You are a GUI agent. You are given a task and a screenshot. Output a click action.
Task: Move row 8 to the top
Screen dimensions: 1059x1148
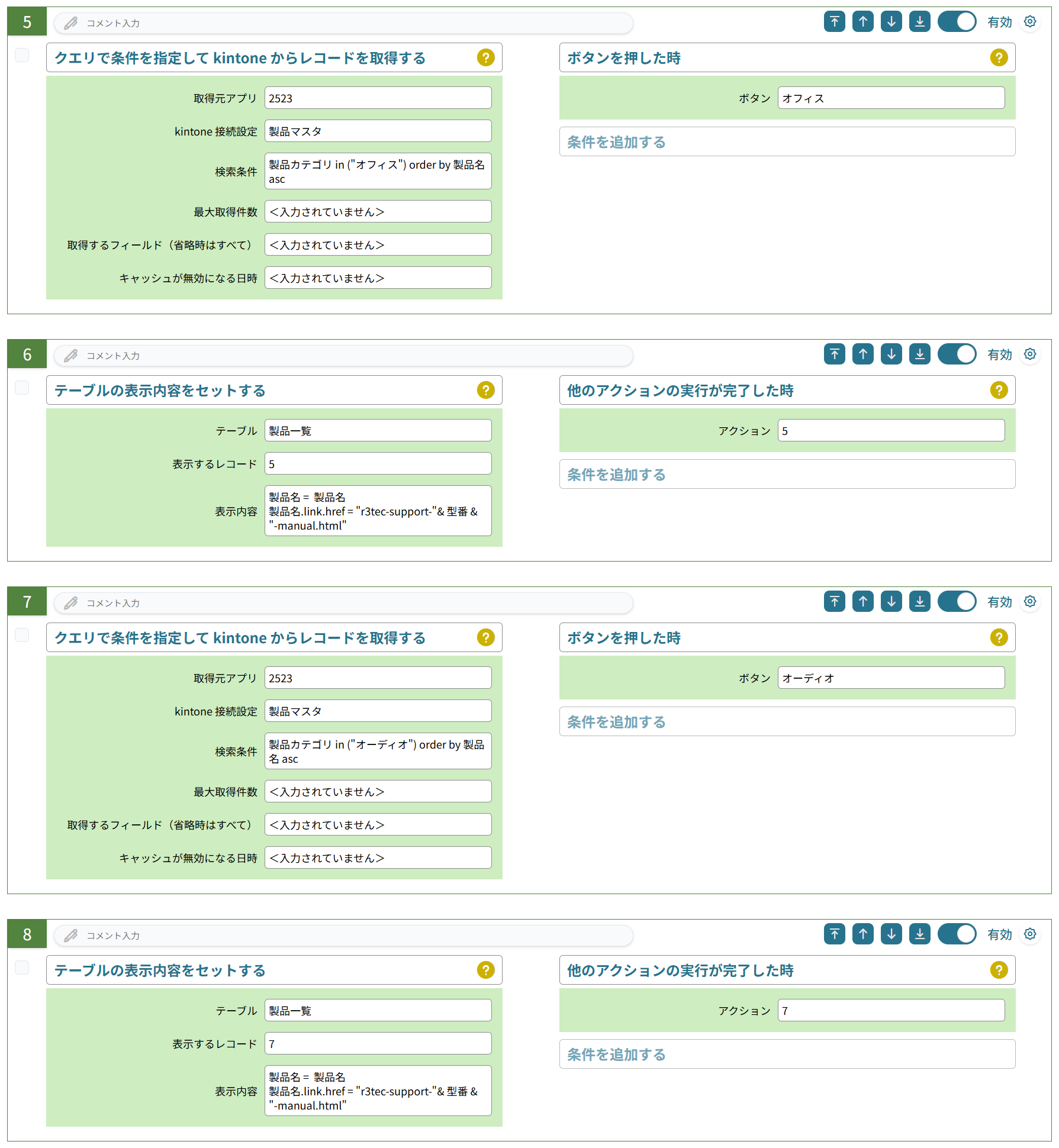click(x=834, y=934)
